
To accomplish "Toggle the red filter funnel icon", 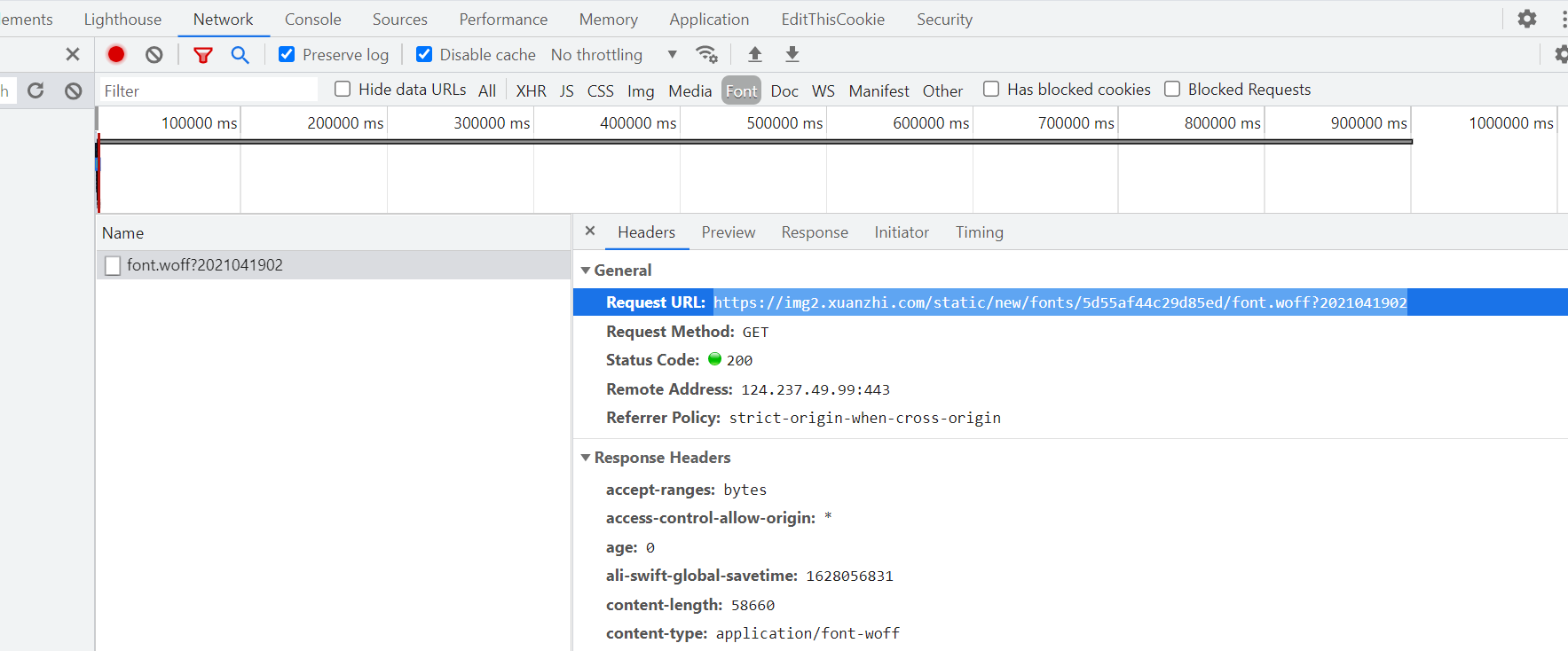I will [x=203, y=55].
